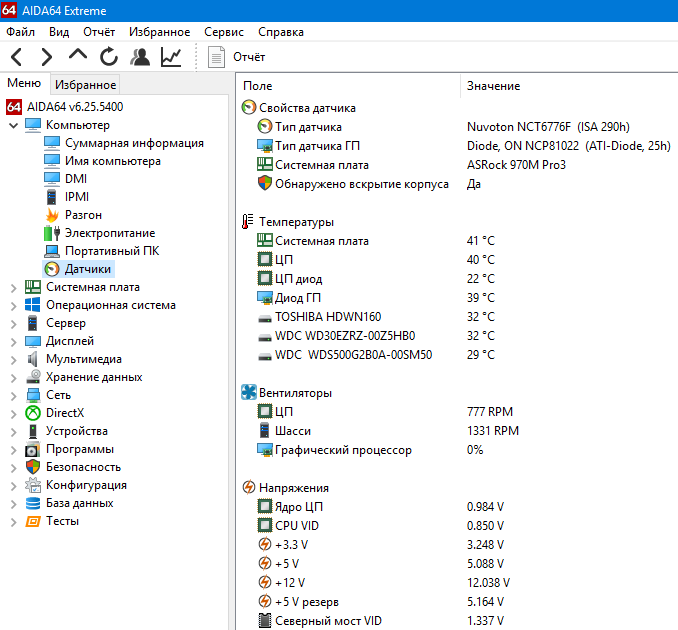Click the Электропитание battery icon
Image resolution: width=678 pixels, height=630 pixels.
52,233
